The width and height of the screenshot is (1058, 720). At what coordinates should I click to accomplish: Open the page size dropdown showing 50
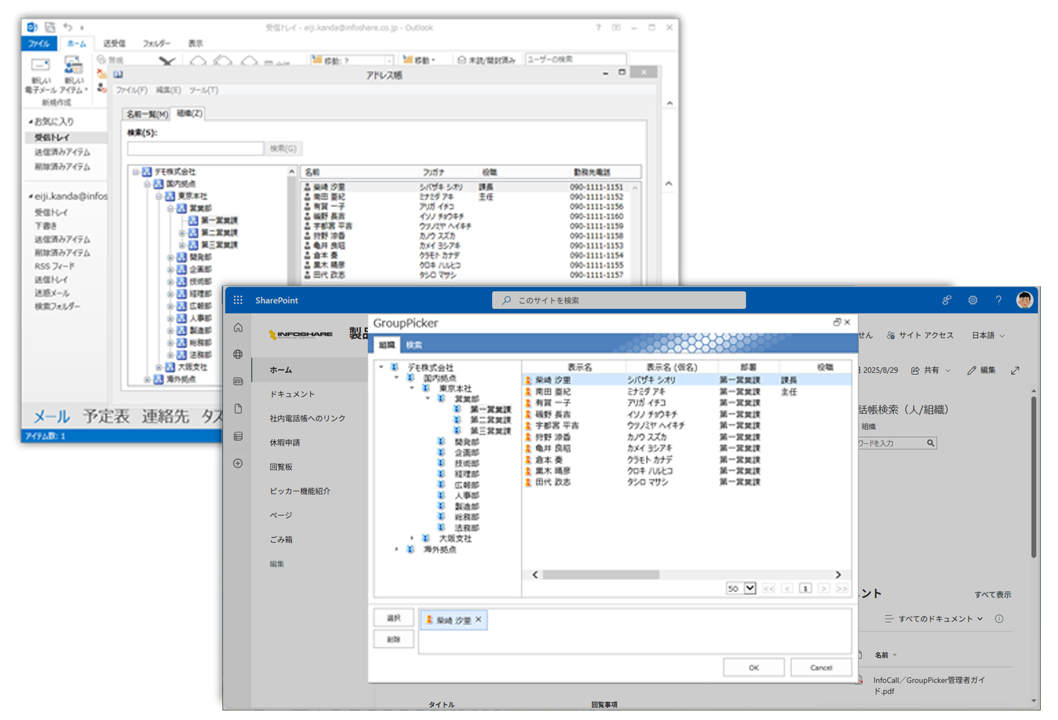(749, 589)
